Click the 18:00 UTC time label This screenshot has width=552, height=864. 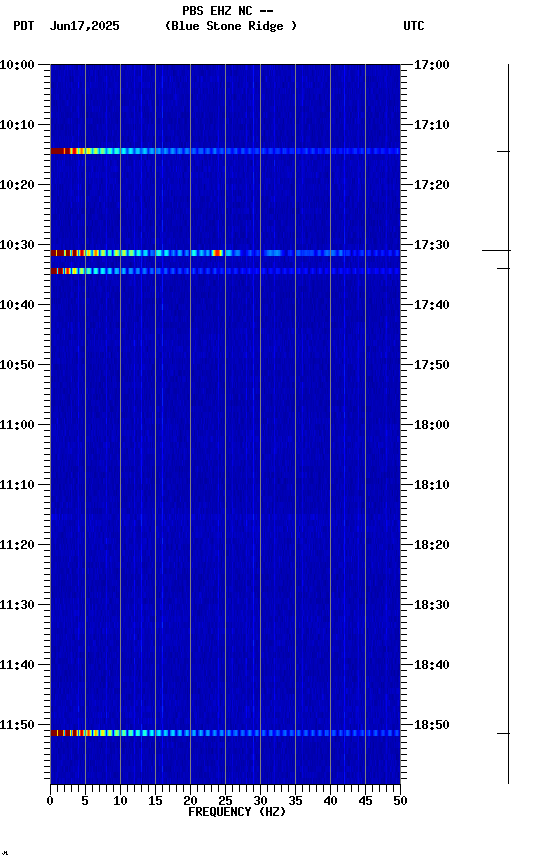pos(431,425)
